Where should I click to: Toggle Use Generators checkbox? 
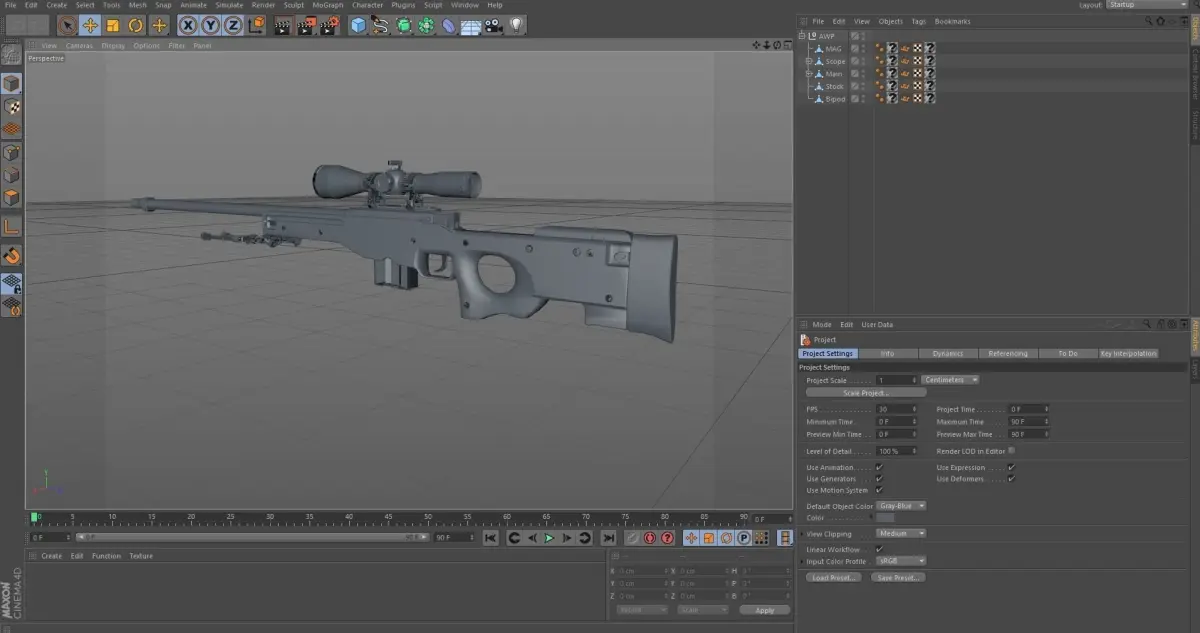click(x=879, y=478)
